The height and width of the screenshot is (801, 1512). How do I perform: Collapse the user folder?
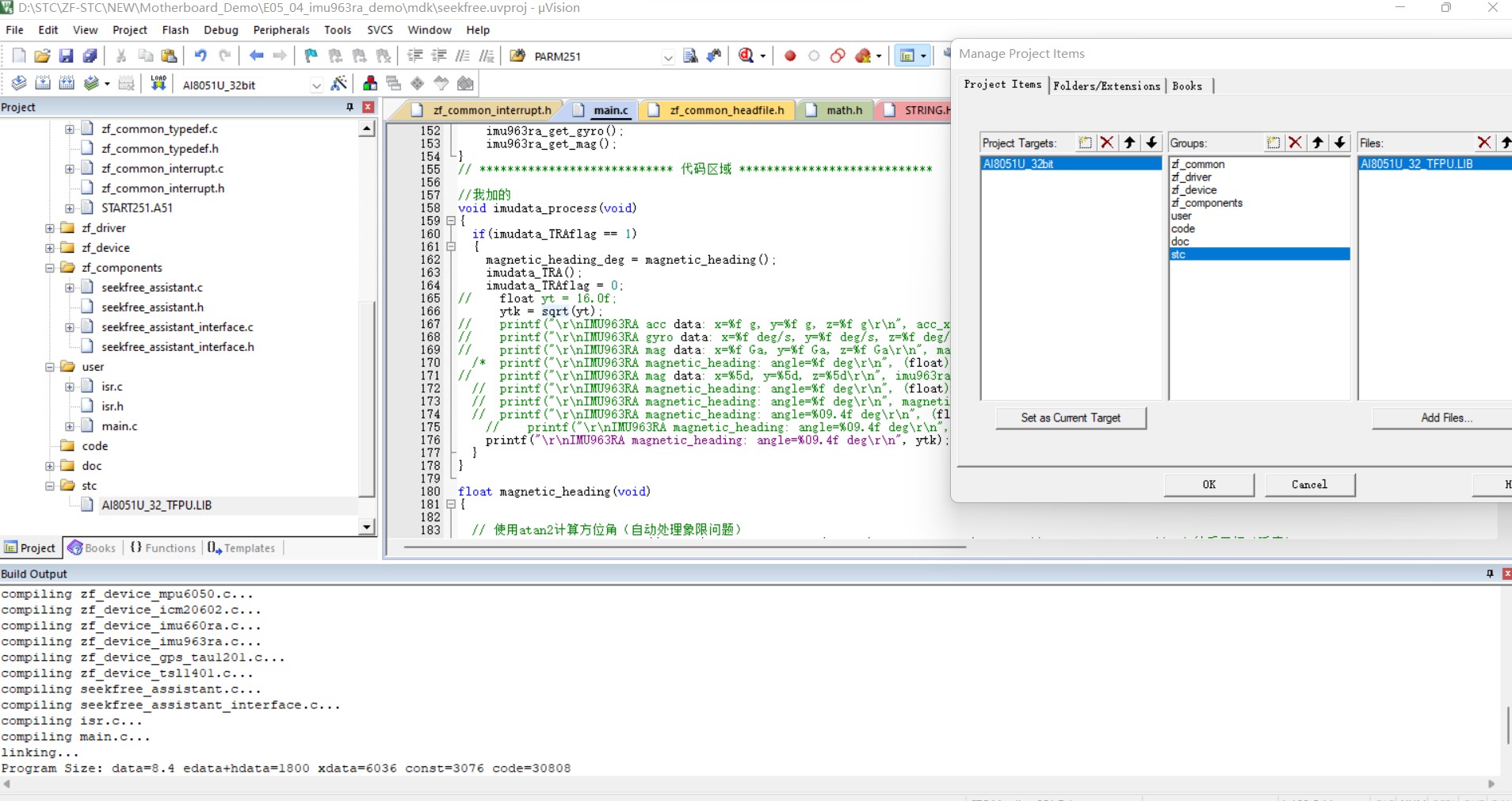click(x=50, y=367)
